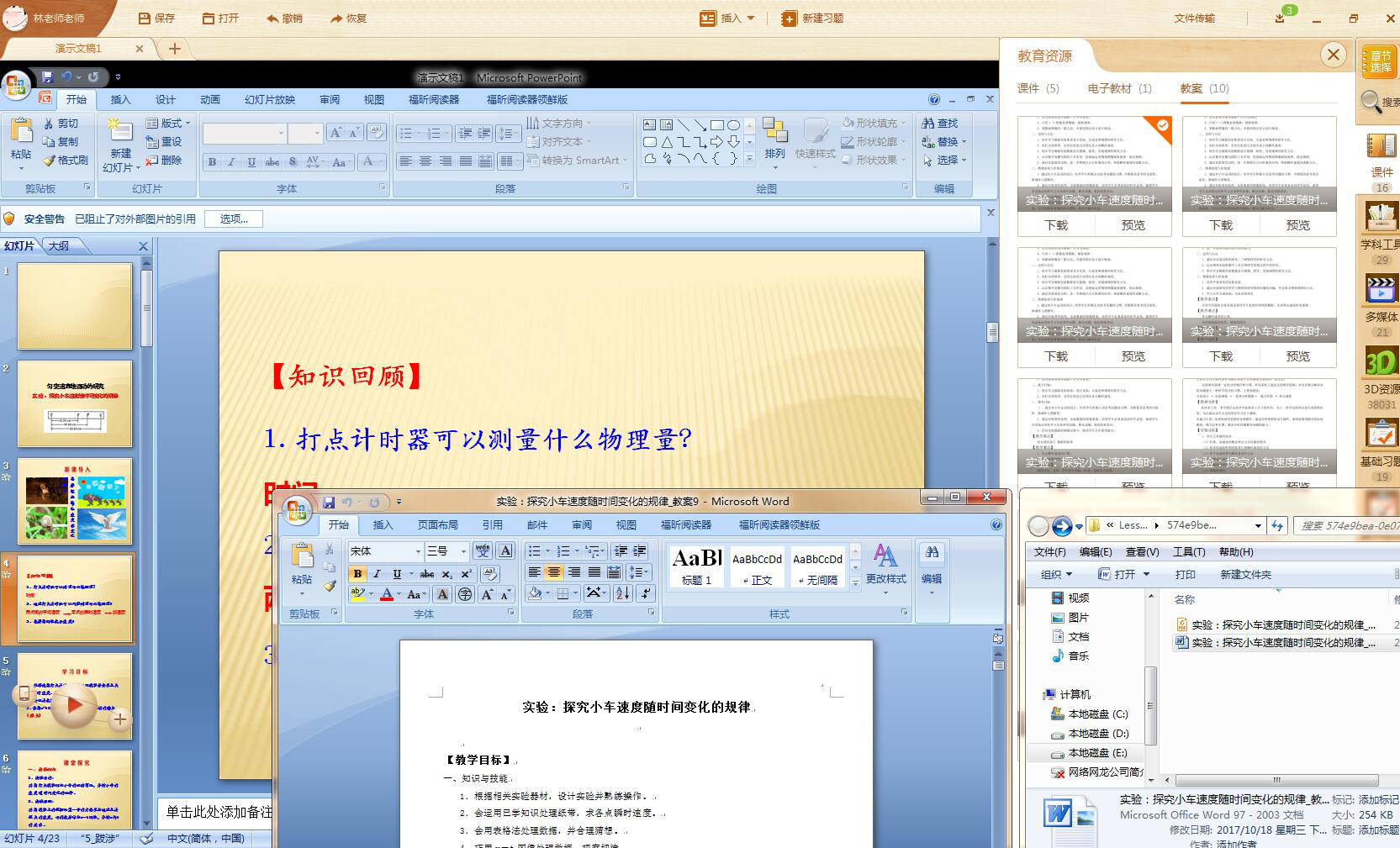Screen dimensions: 1400x848
Task: Click the Word Office Button logo
Action: click(295, 510)
